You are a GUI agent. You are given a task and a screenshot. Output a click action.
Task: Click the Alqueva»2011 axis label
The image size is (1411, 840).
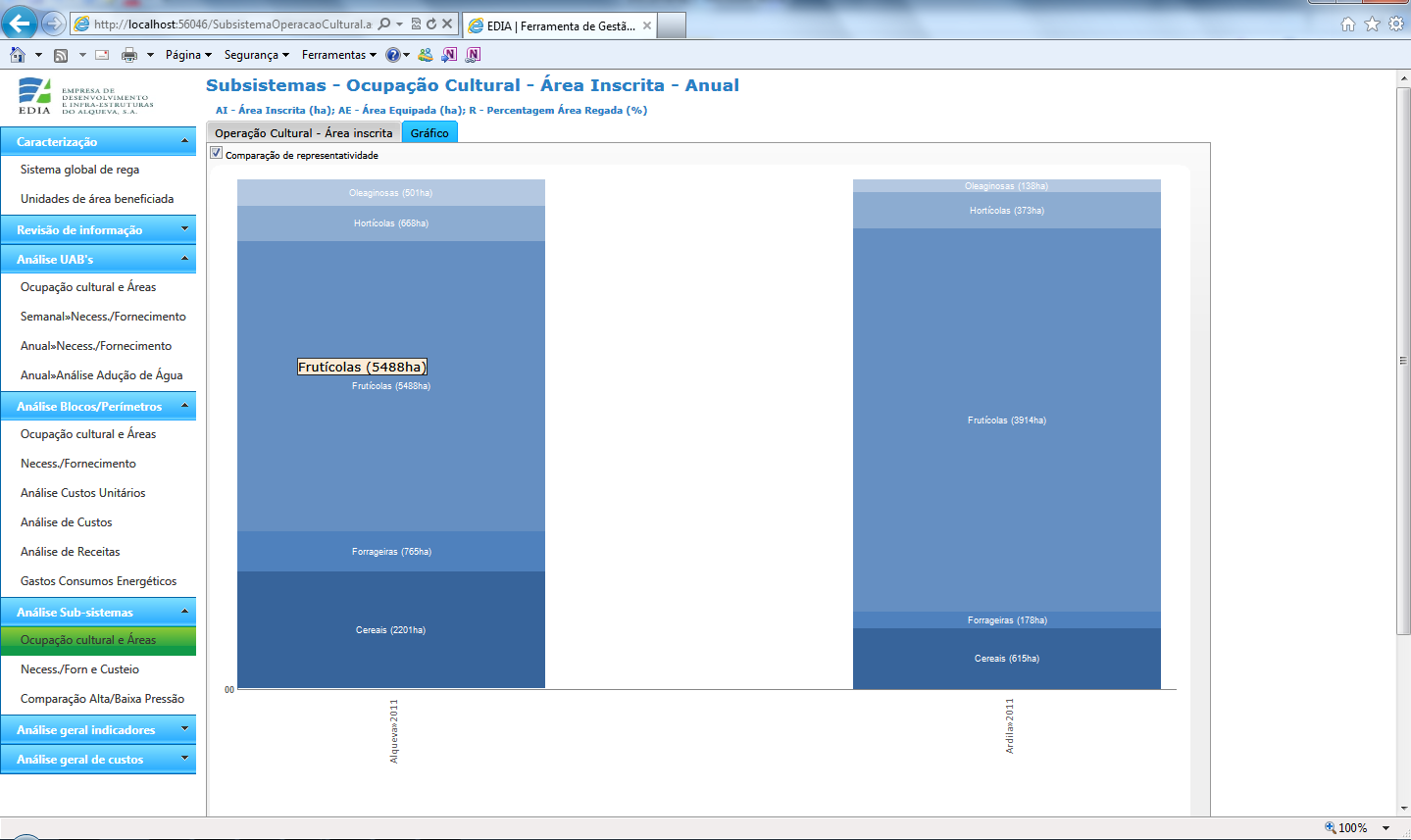click(394, 731)
